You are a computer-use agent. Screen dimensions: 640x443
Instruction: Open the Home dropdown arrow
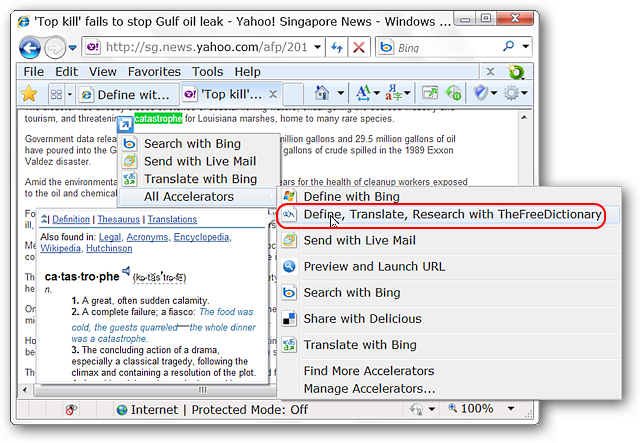340,93
